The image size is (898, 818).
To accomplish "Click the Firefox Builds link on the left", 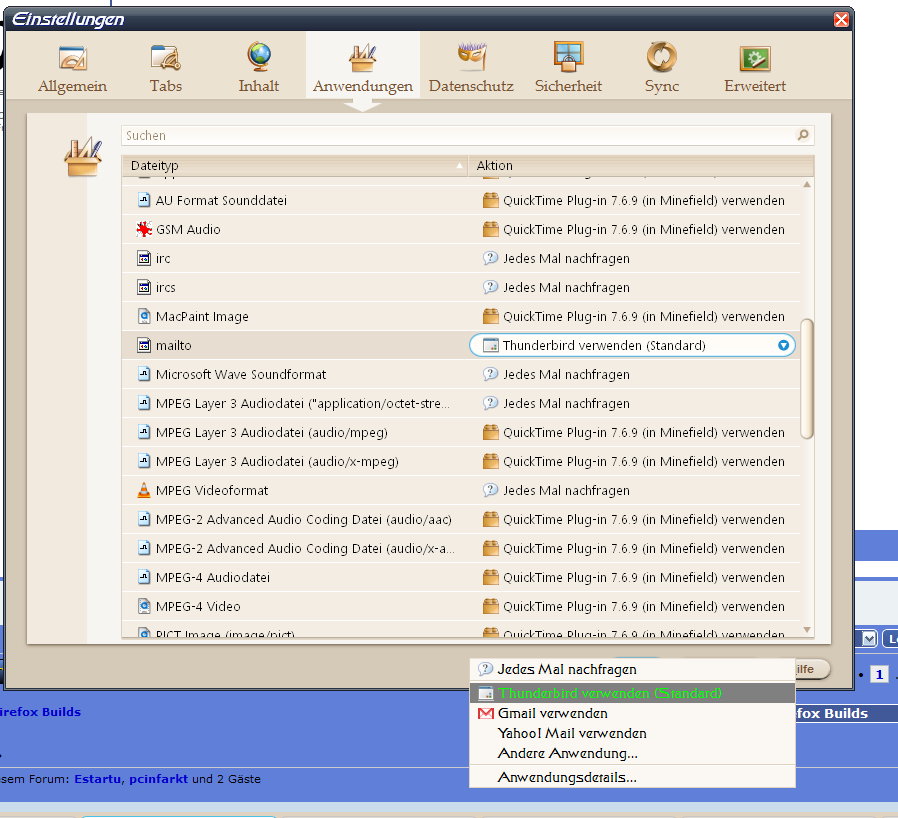I will 41,712.
